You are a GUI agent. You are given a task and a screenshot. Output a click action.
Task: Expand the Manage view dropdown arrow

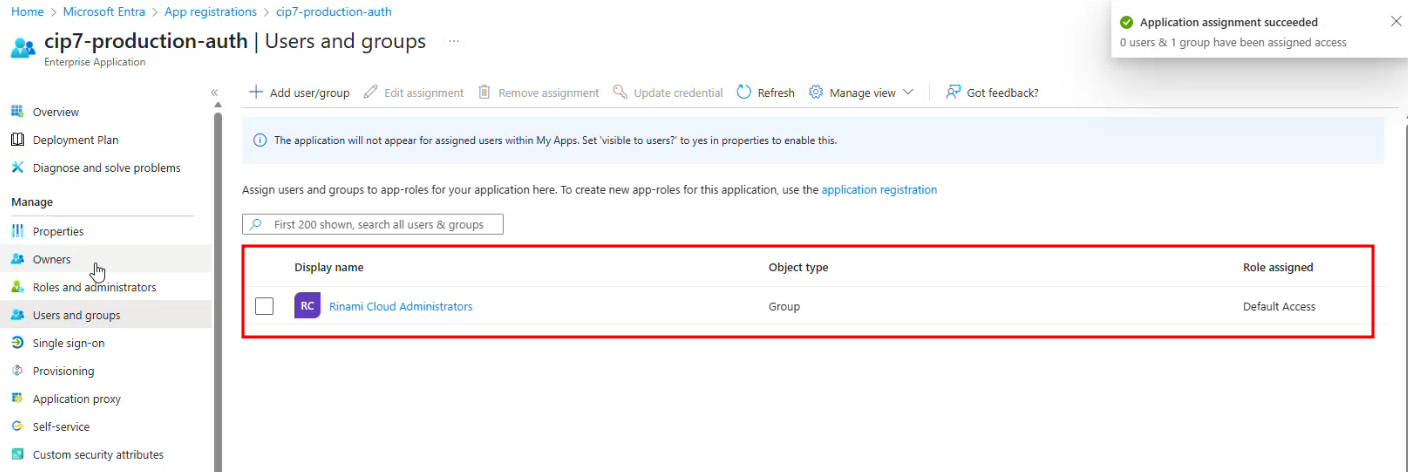pos(908,92)
